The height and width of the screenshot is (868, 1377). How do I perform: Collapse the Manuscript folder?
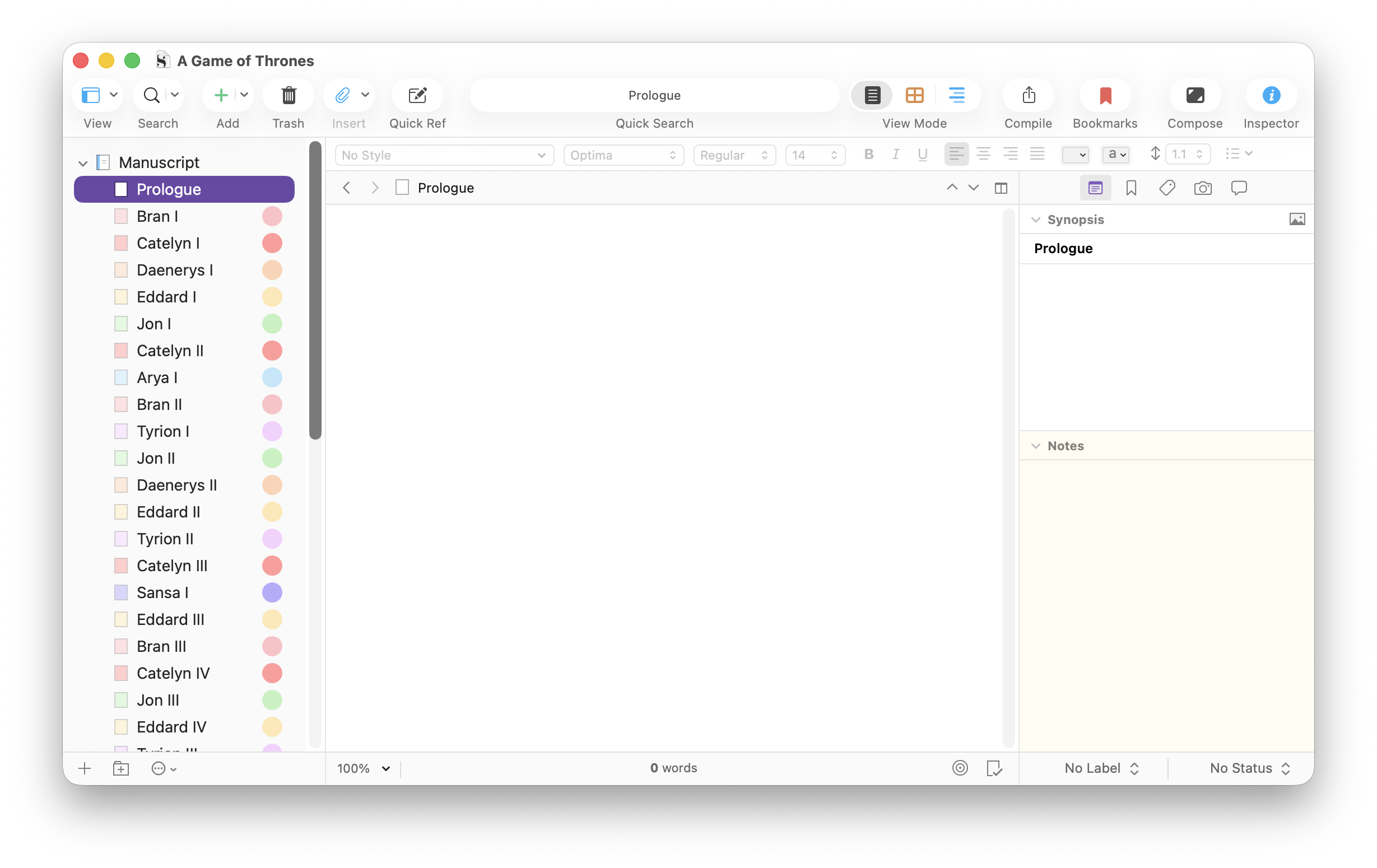point(83,164)
